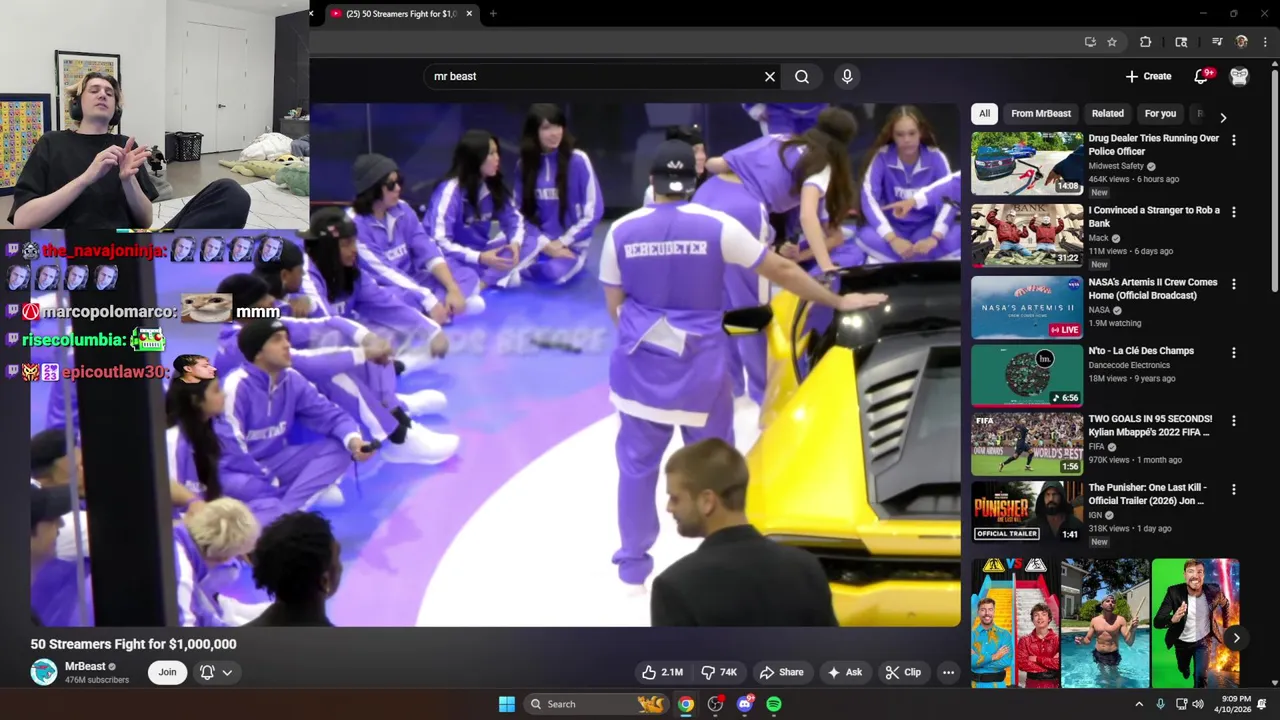Open menu for 'N'to - La Clé Des Champs'

coord(1233,353)
